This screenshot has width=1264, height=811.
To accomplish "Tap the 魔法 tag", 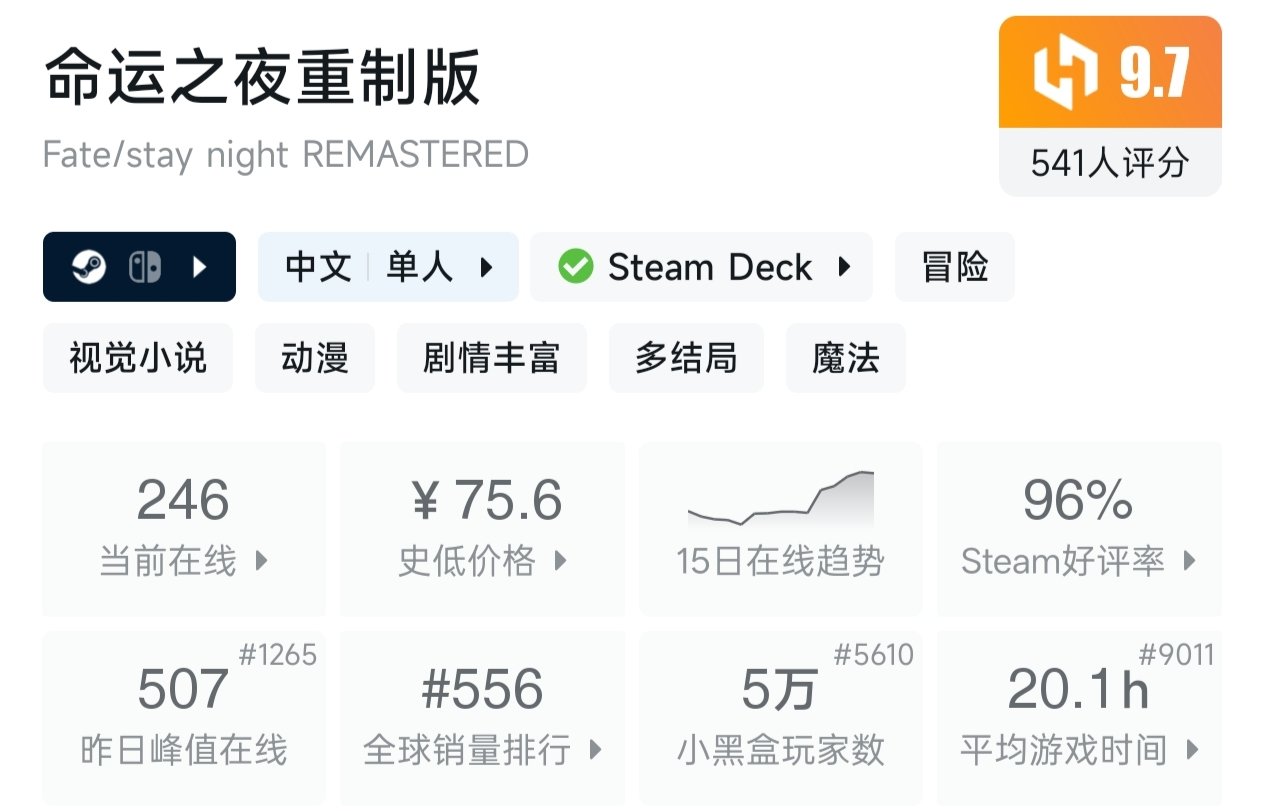I will (846, 357).
